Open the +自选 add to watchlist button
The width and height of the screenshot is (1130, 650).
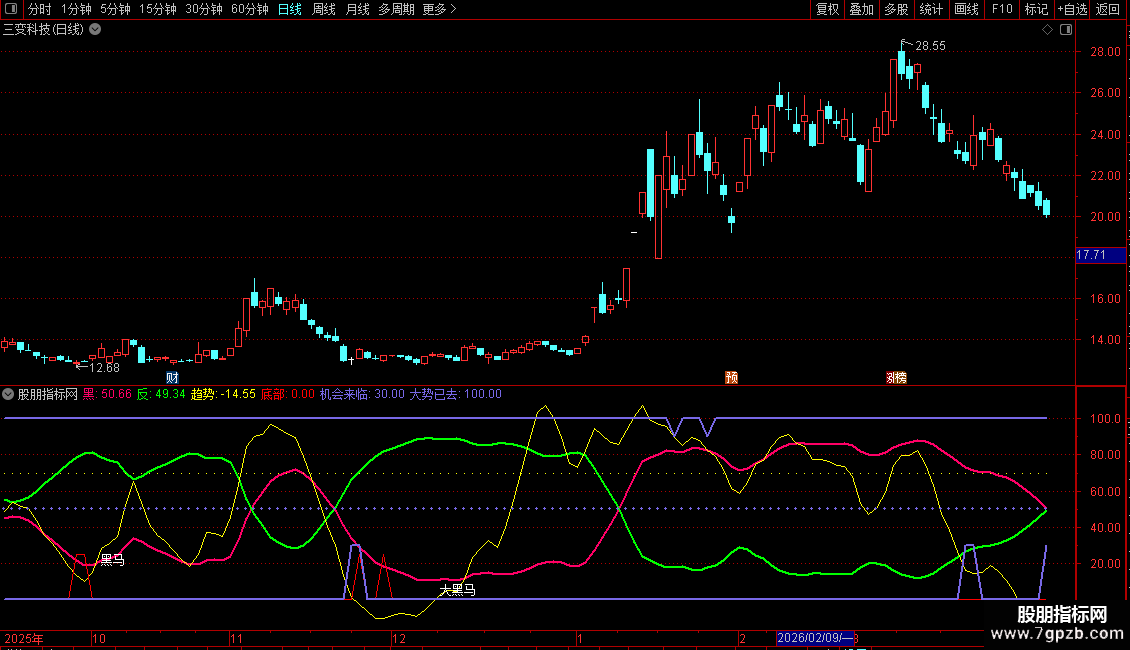[1071, 9]
